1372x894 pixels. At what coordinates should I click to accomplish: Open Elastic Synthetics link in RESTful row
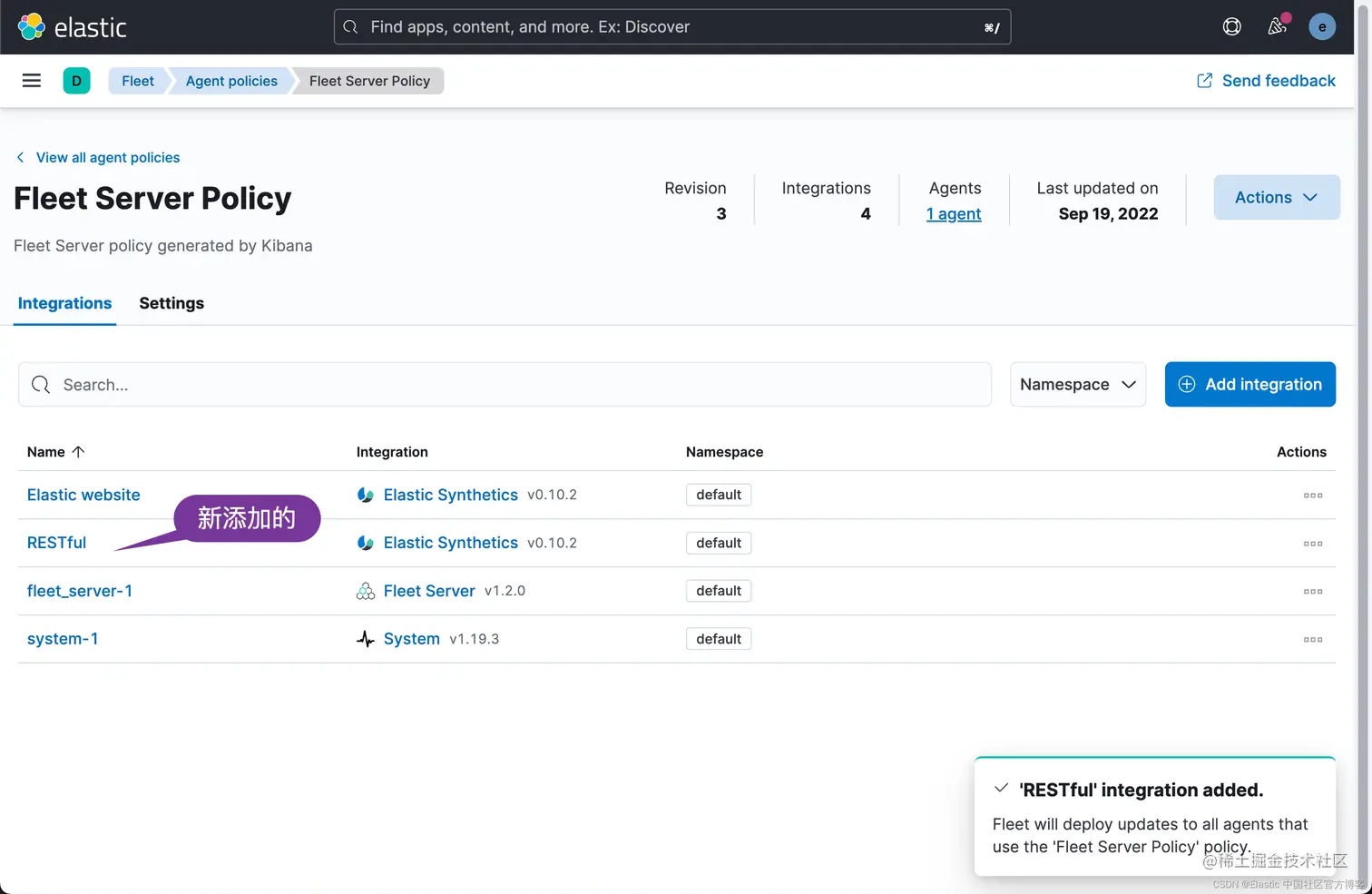[451, 543]
